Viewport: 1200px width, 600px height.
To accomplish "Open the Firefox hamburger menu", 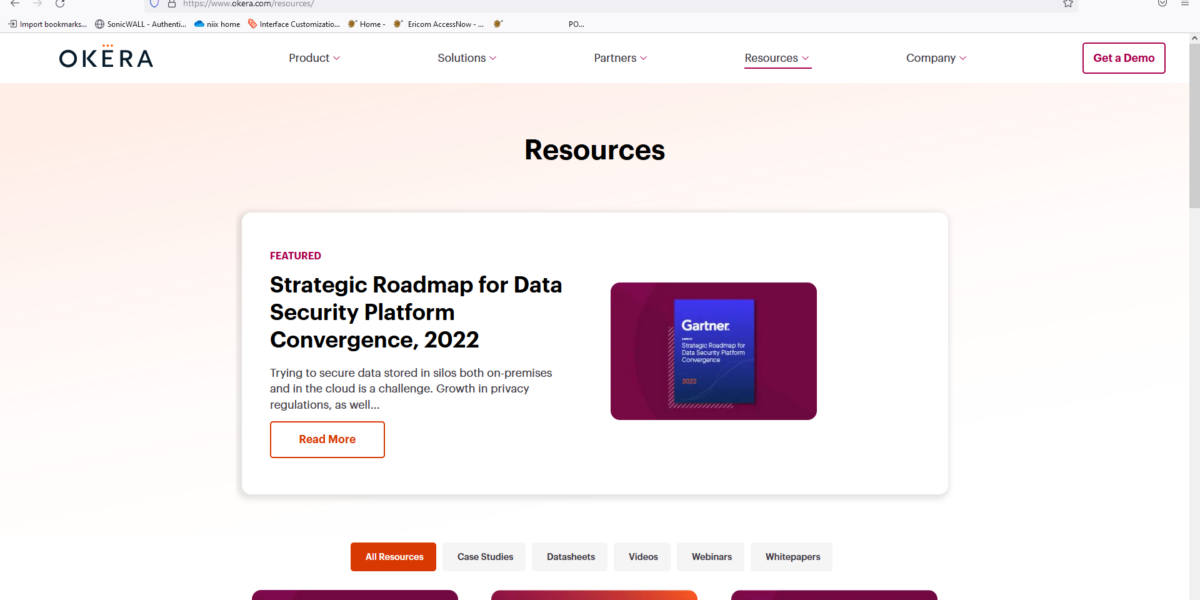I will click(1185, 4).
